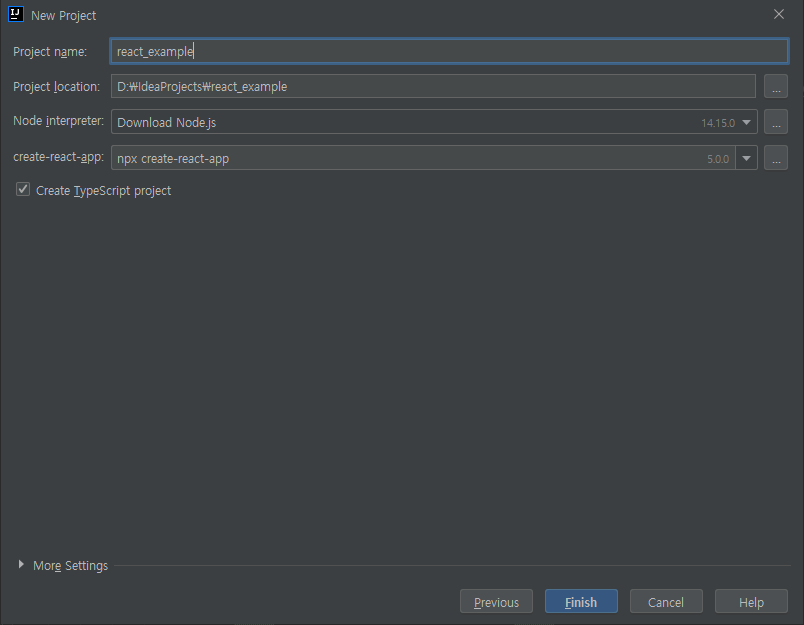Focus the Project name field
Image resolution: width=804 pixels, height=625 pixels.
(x=449, y=51)
